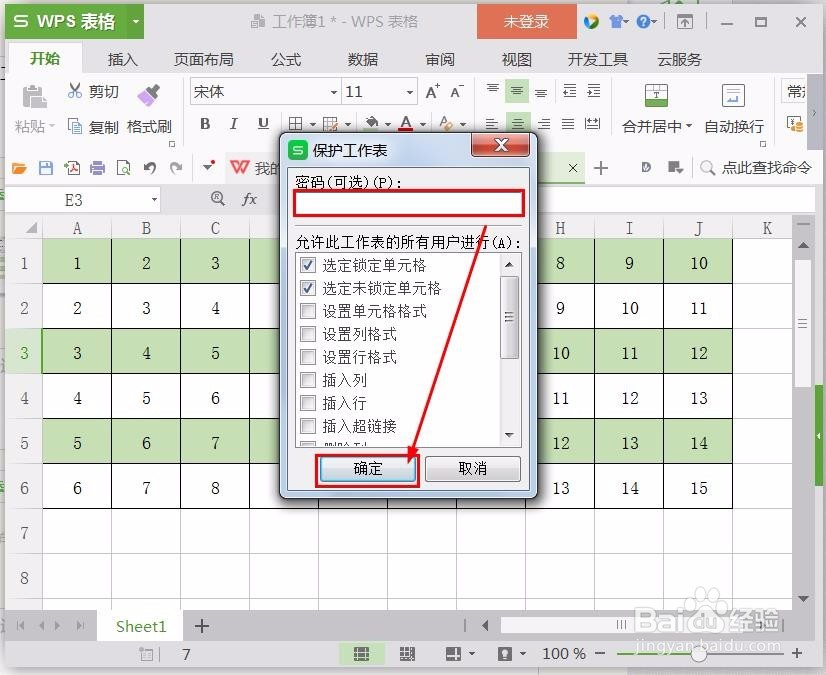Click the Cut scissors icon
The height and width of the screenshot is (675, 826).
75,91
